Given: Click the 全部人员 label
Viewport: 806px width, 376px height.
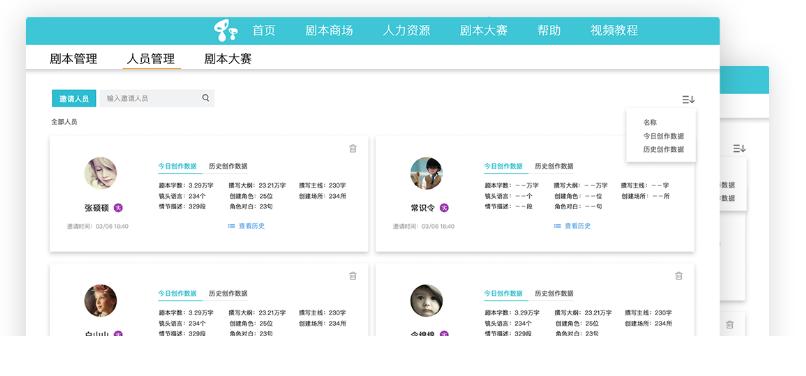Looking at the screenshot, I should click(64, 122).
